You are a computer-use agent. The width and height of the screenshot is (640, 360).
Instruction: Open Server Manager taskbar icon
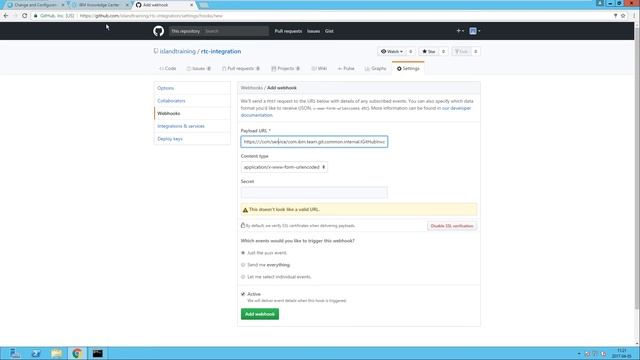point(15,353)
